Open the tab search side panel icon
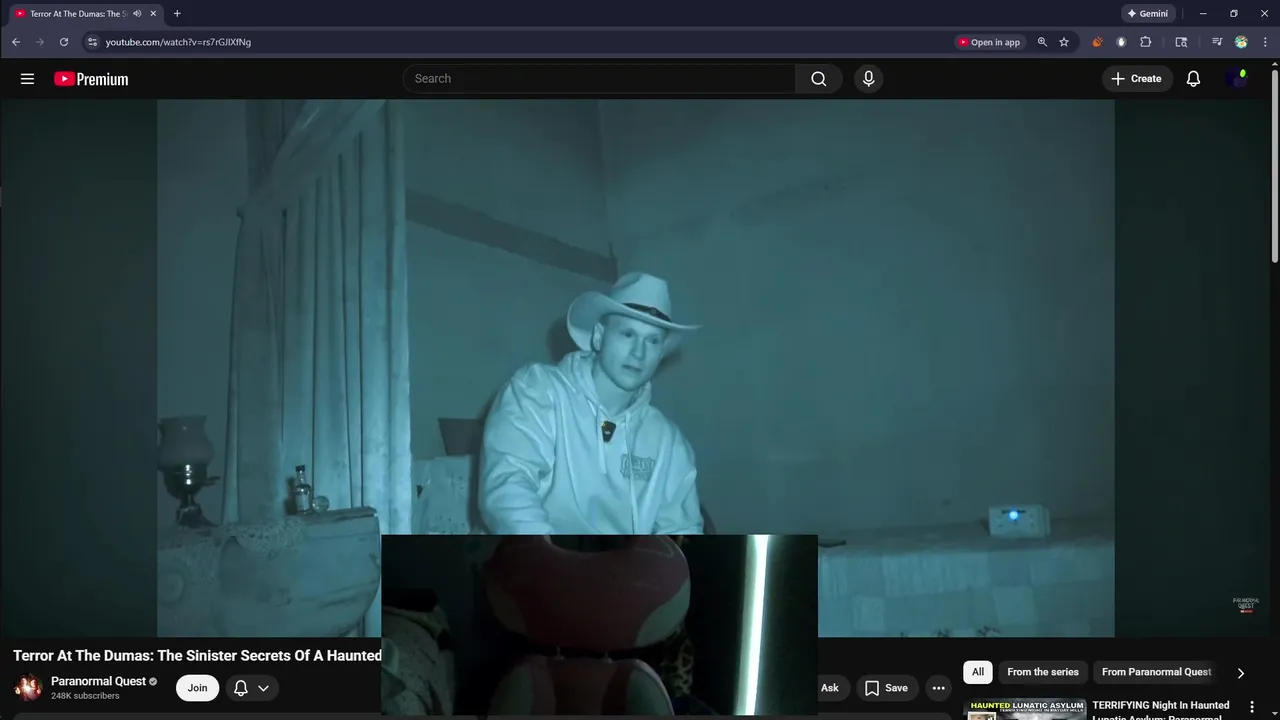Viewport: 1280px width, 720px height. point(1181,42)
